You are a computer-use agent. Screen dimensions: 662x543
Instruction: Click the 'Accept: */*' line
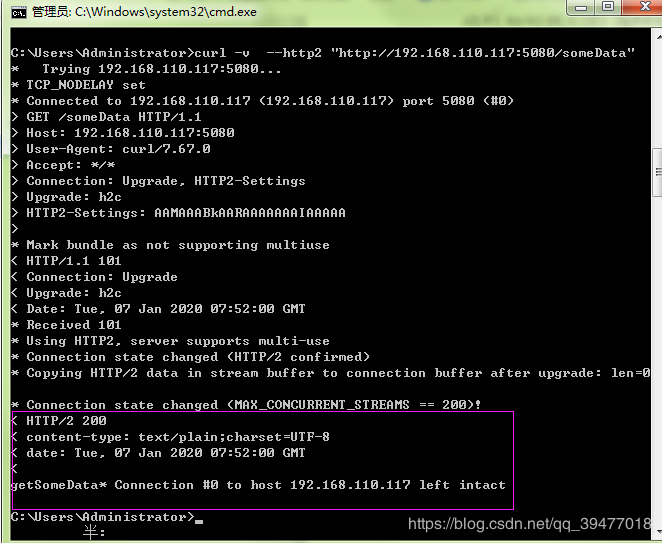63,165
